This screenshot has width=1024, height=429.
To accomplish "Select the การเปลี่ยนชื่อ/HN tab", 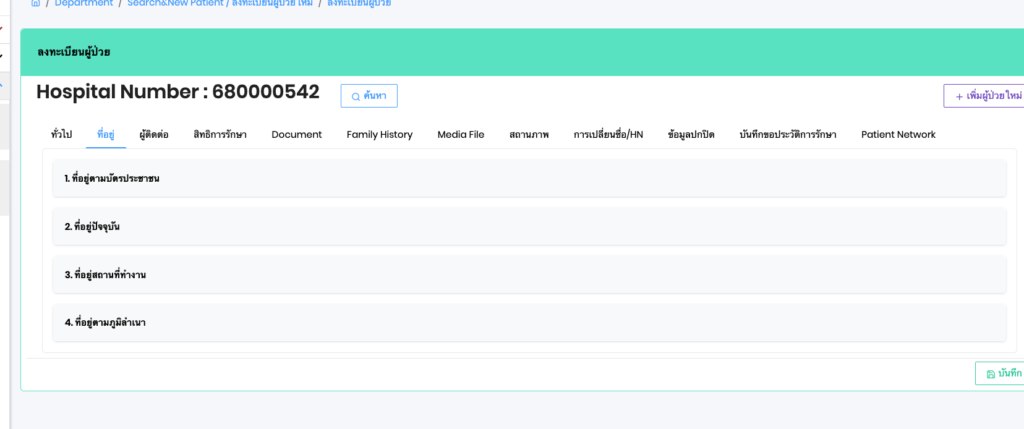I will [x=608, y=134].
